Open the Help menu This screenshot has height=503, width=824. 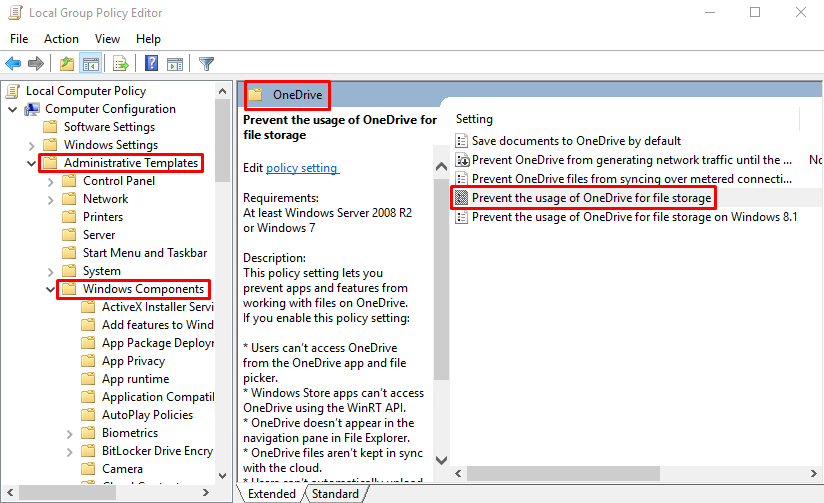148,39
